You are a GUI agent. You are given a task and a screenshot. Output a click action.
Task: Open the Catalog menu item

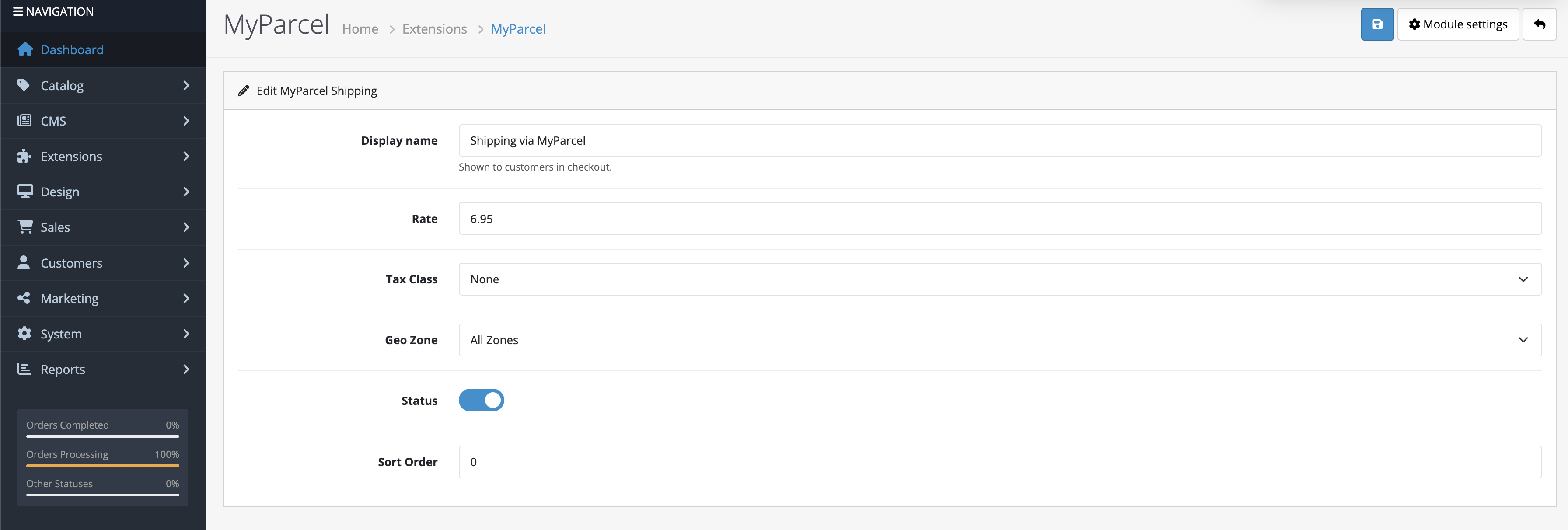tap(103, 85)
